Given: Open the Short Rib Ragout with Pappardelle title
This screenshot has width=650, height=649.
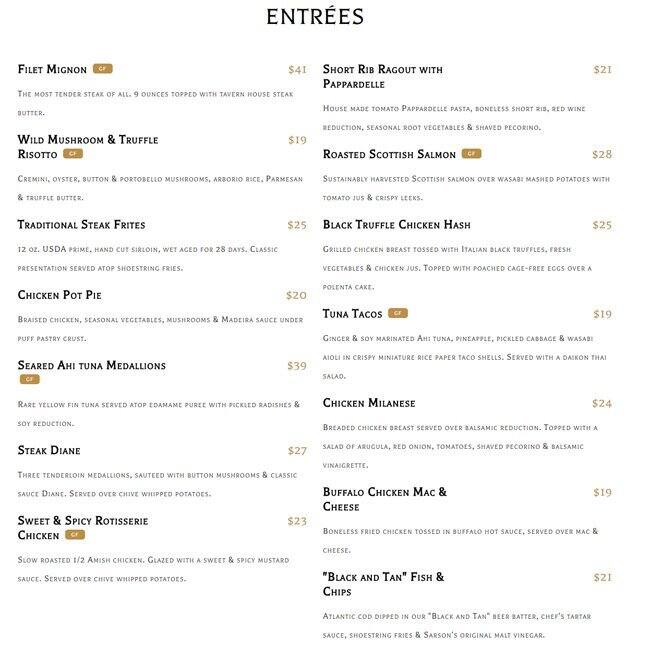Looking at the screenshot, I should (382, 77).
